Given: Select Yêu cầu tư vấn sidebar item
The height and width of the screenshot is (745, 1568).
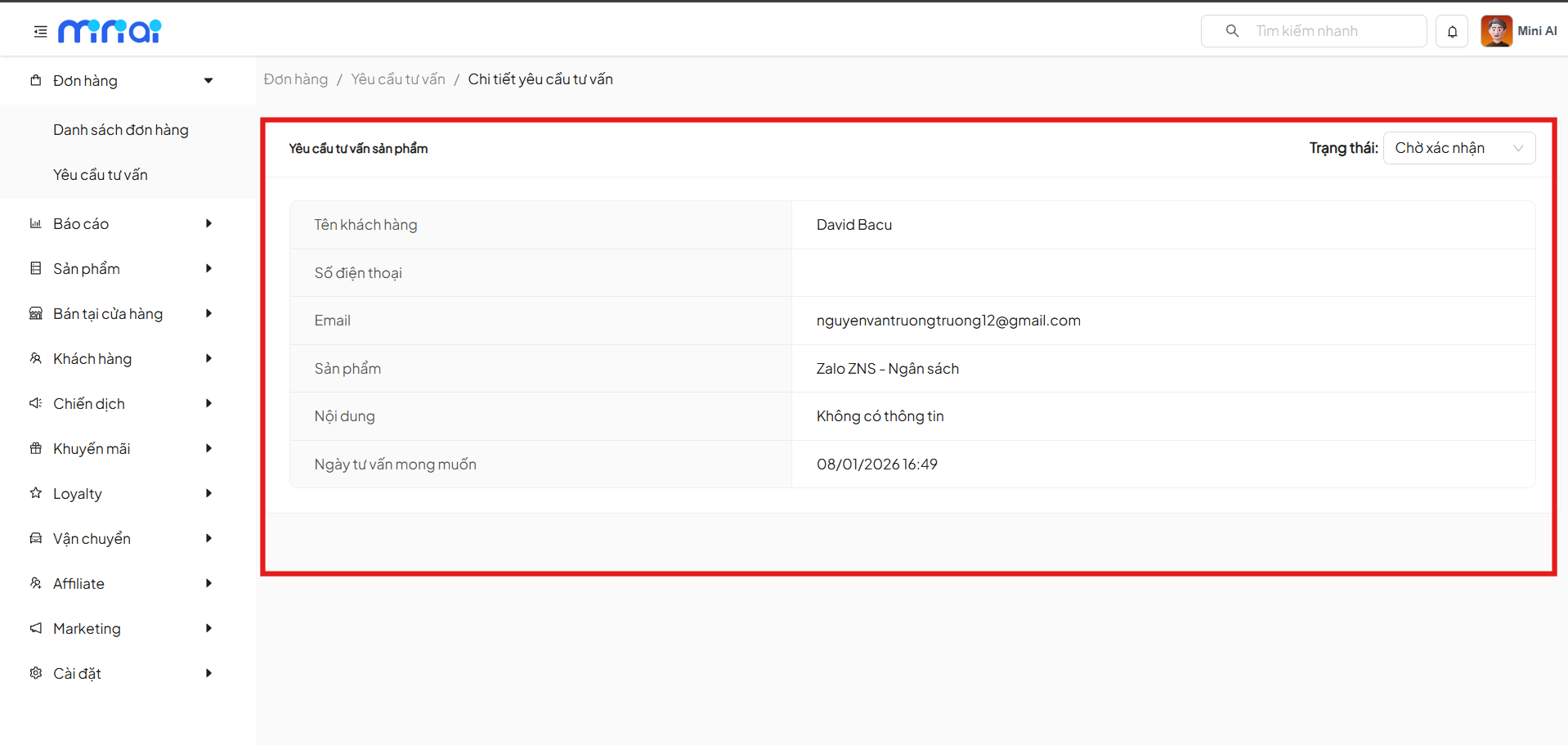Looking at the screenshot, I should (x=101, y=175).
